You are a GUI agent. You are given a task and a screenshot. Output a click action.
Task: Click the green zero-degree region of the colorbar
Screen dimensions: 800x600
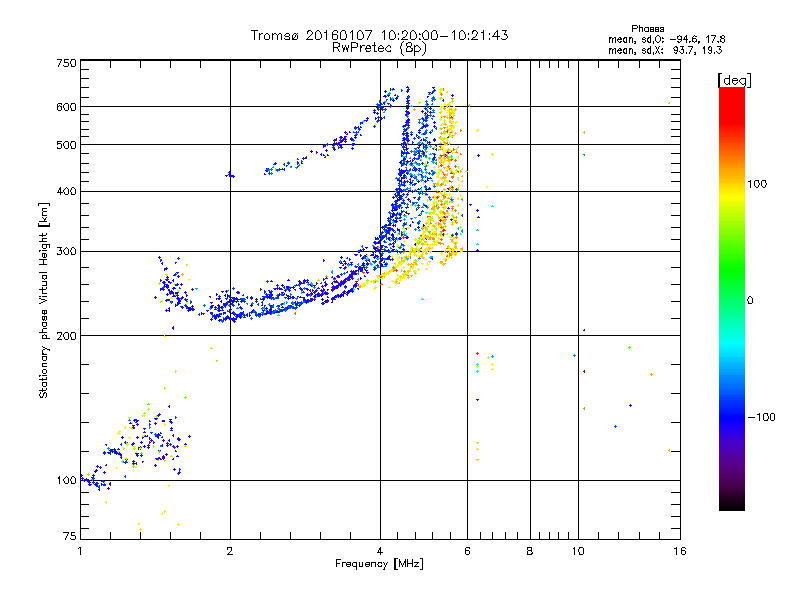(732, 300)
